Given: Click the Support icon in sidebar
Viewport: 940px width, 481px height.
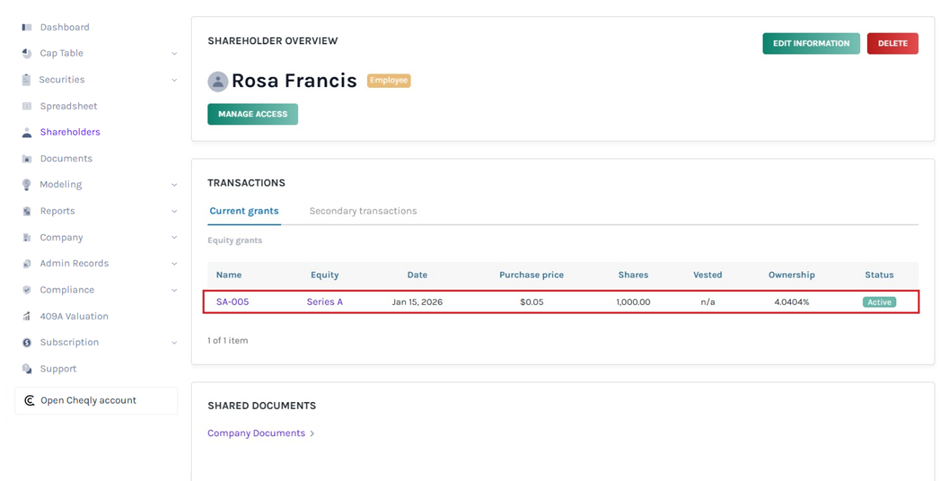Looking at the screenshot, I should (x=27, y=369).
